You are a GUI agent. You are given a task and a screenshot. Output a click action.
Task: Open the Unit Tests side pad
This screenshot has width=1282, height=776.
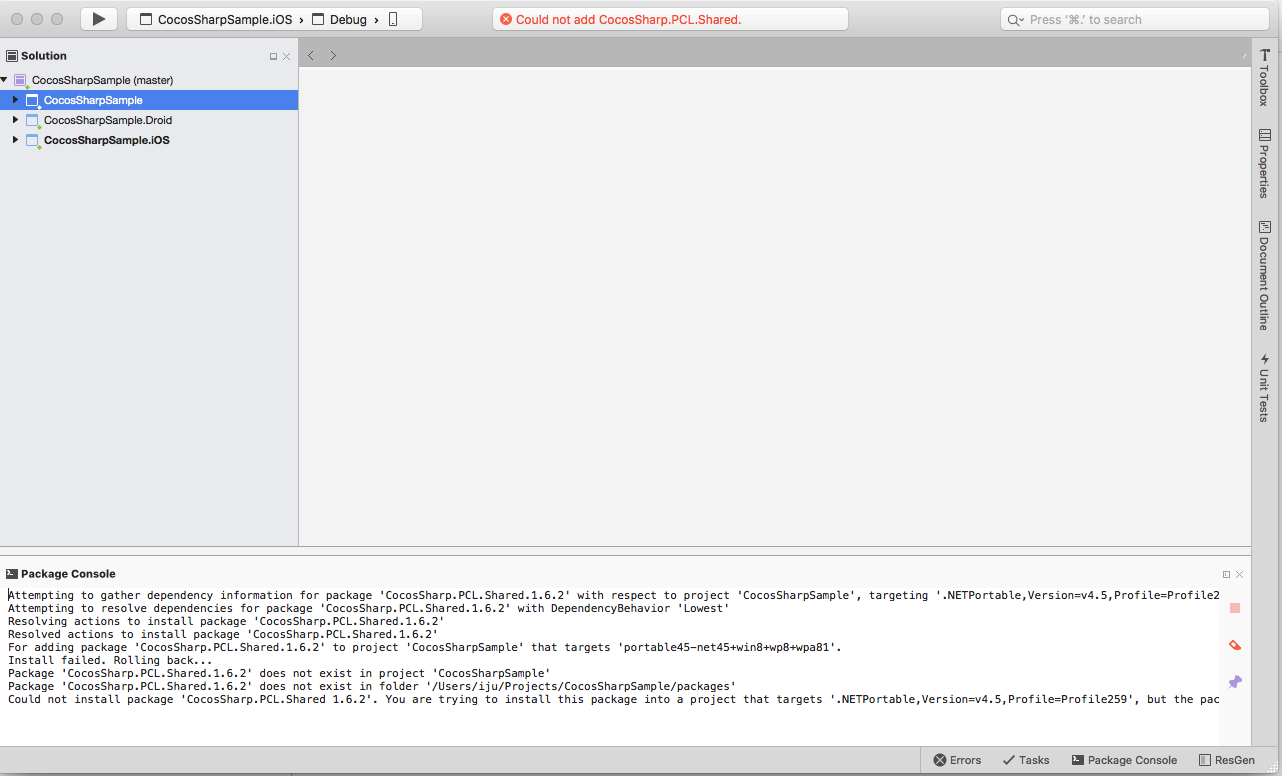1264,387
